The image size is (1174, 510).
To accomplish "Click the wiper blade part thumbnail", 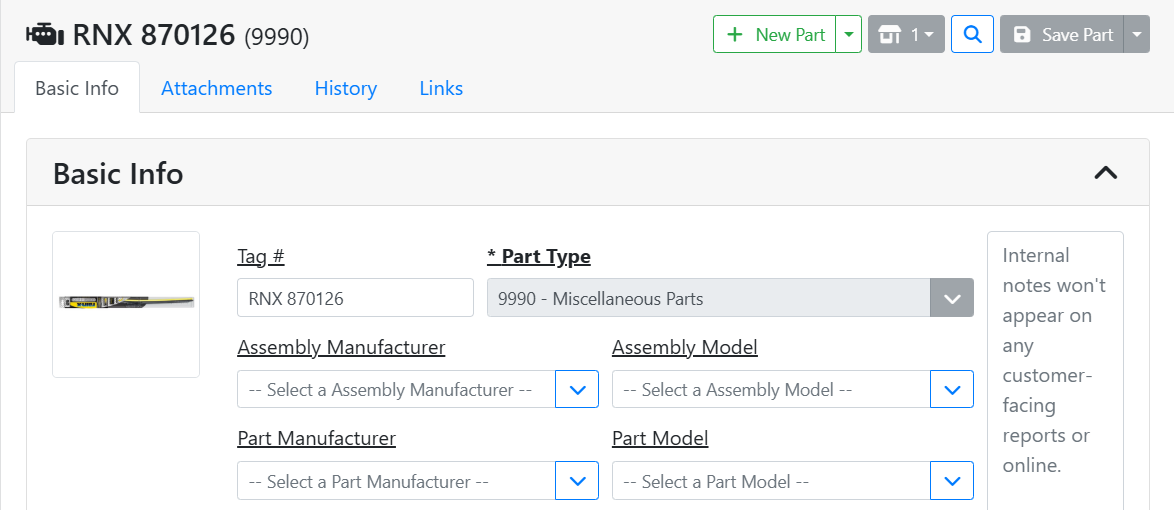I will tap(126, 303).
